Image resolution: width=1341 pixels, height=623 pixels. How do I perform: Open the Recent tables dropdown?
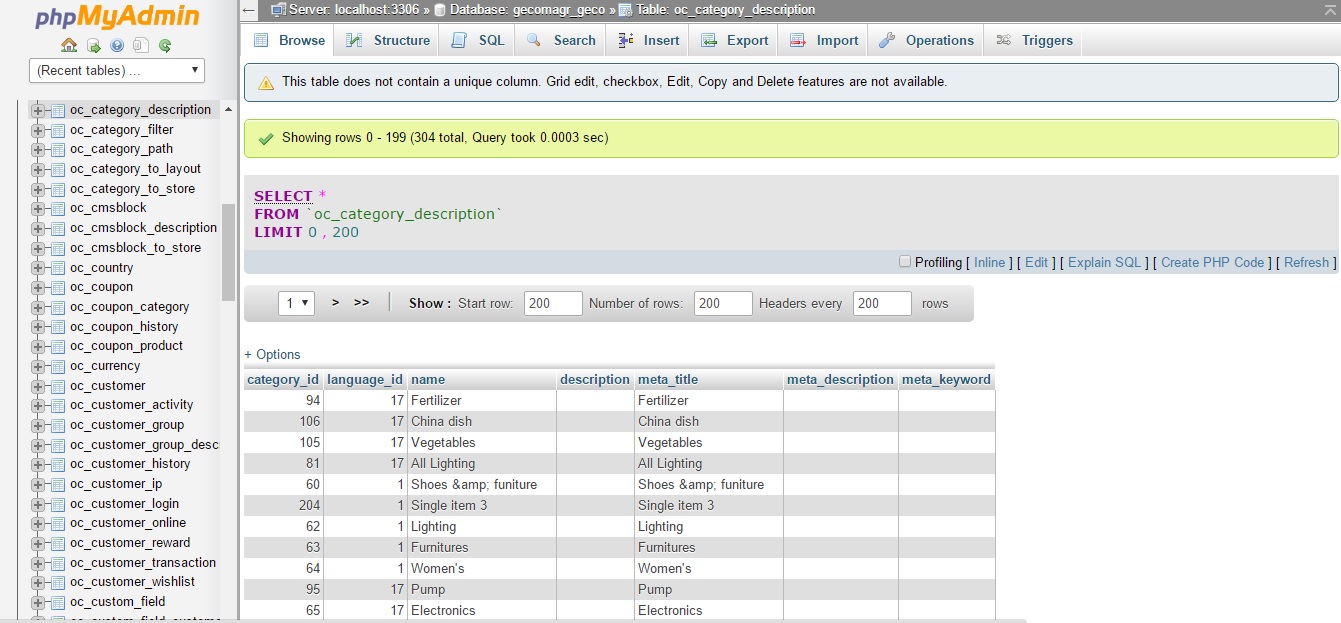117,71
